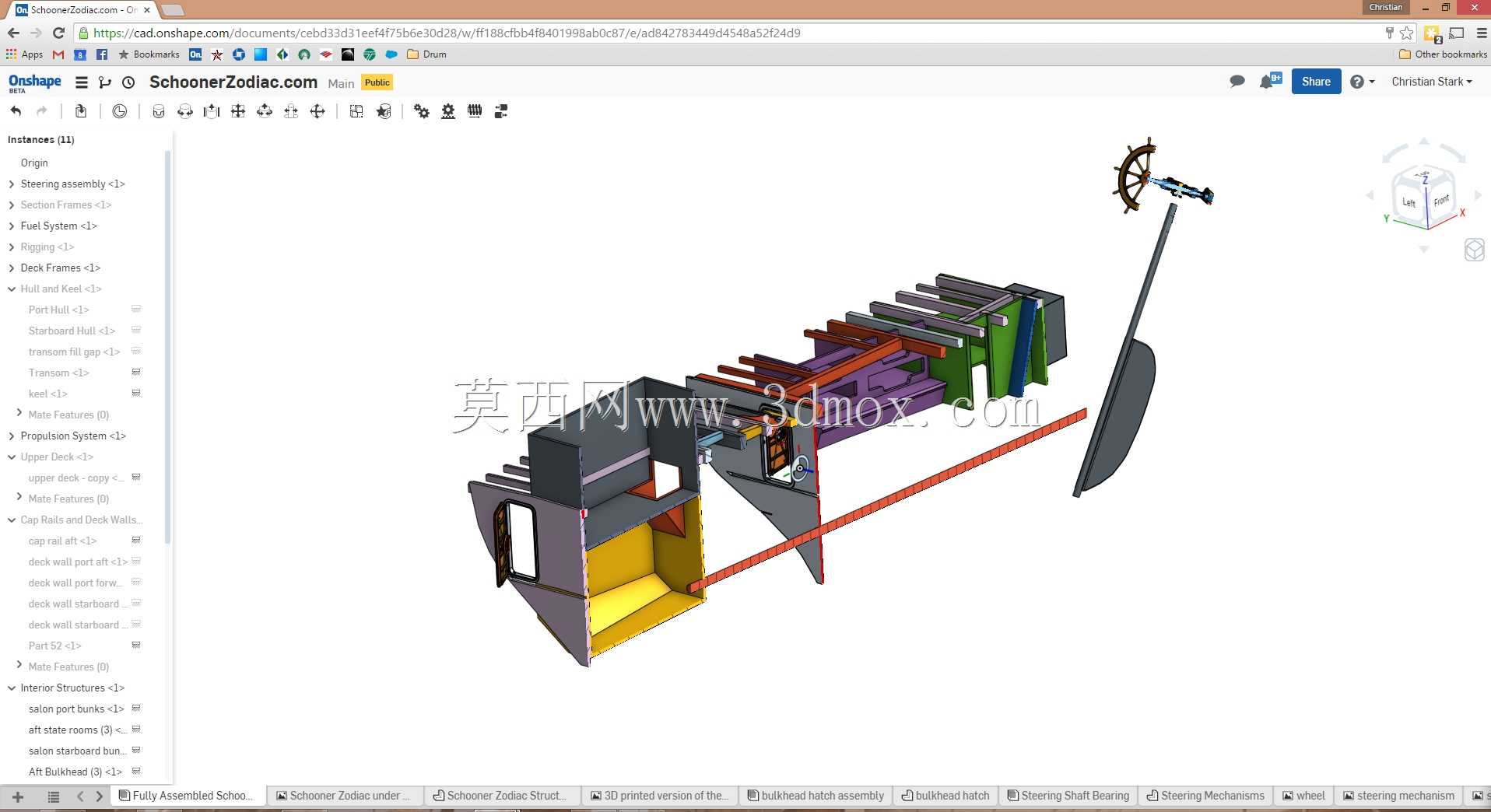
Task: Open the Insert parts and assemblies tool
Action: pos(81,111)
